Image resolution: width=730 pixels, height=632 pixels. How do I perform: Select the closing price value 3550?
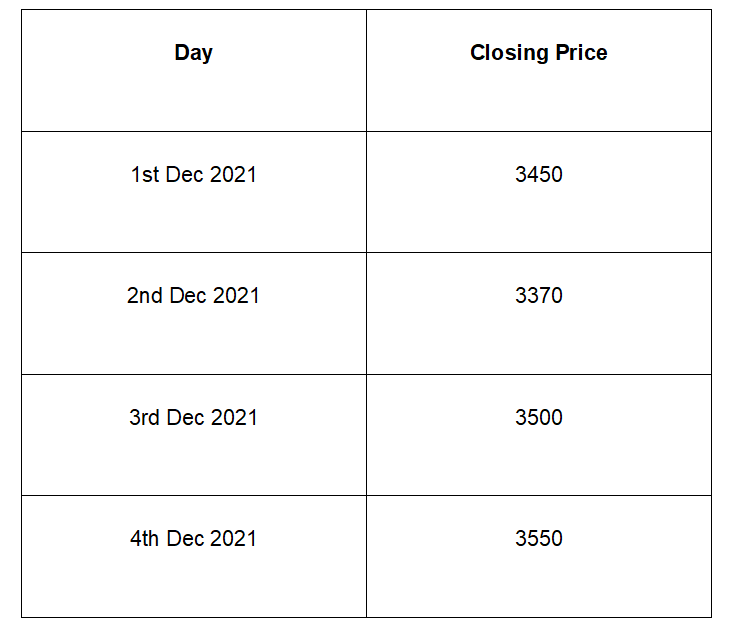[538, 538]
